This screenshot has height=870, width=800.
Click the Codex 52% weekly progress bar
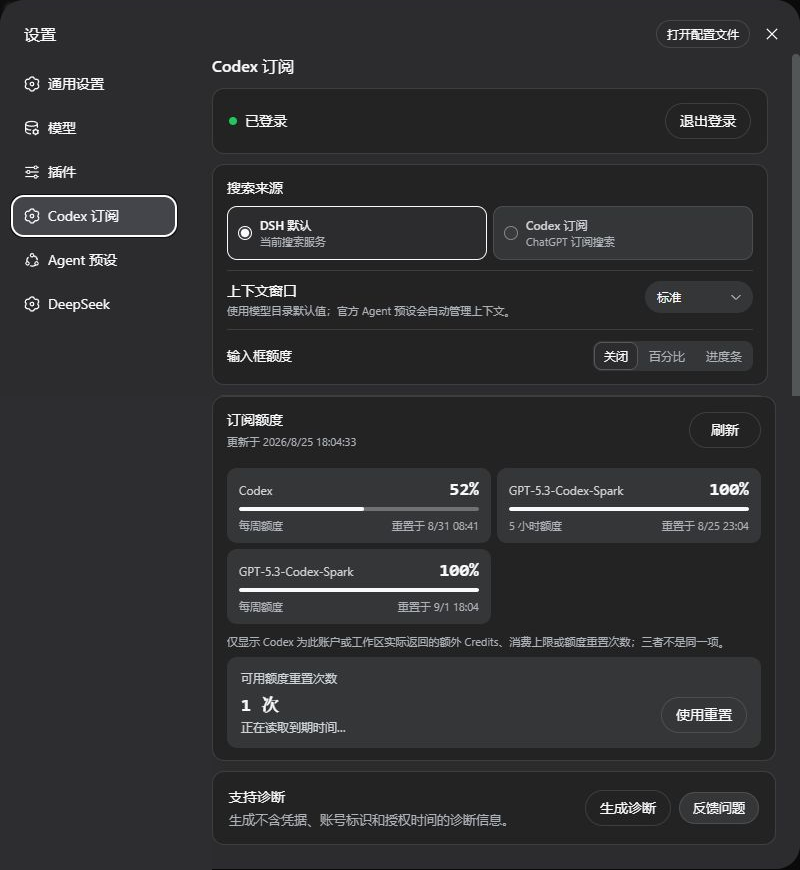pos(359,509)
